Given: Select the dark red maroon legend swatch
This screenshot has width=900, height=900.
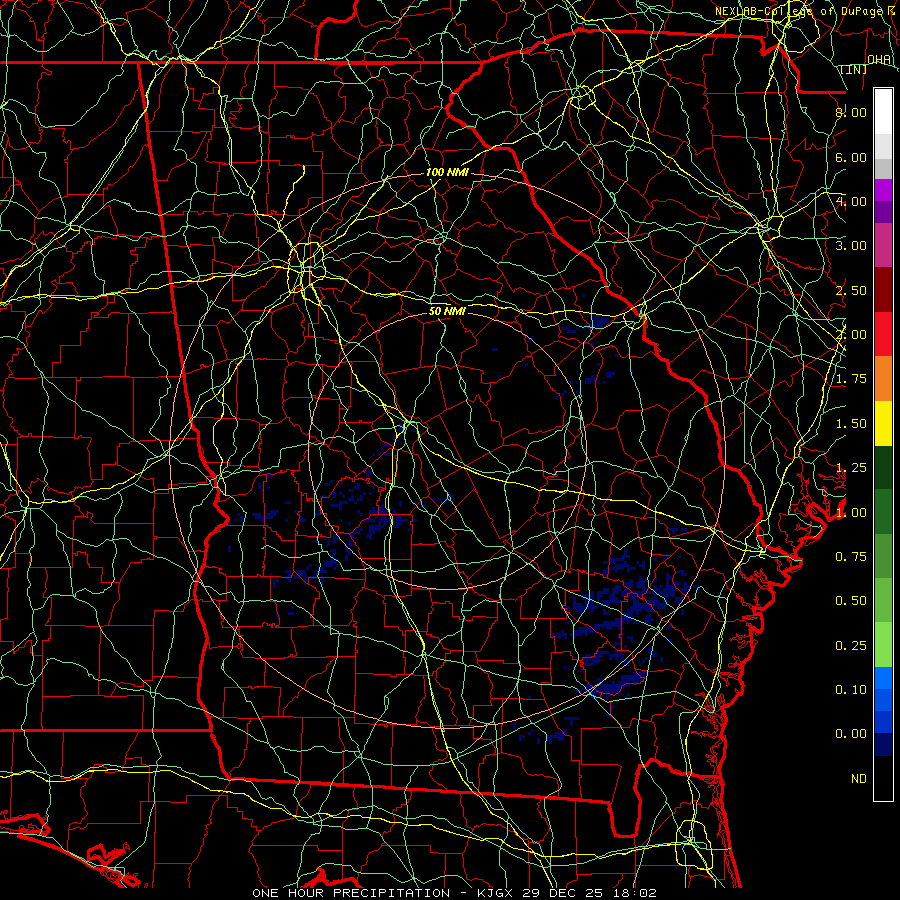Looking at the screenshot, I should coord(883,290).
